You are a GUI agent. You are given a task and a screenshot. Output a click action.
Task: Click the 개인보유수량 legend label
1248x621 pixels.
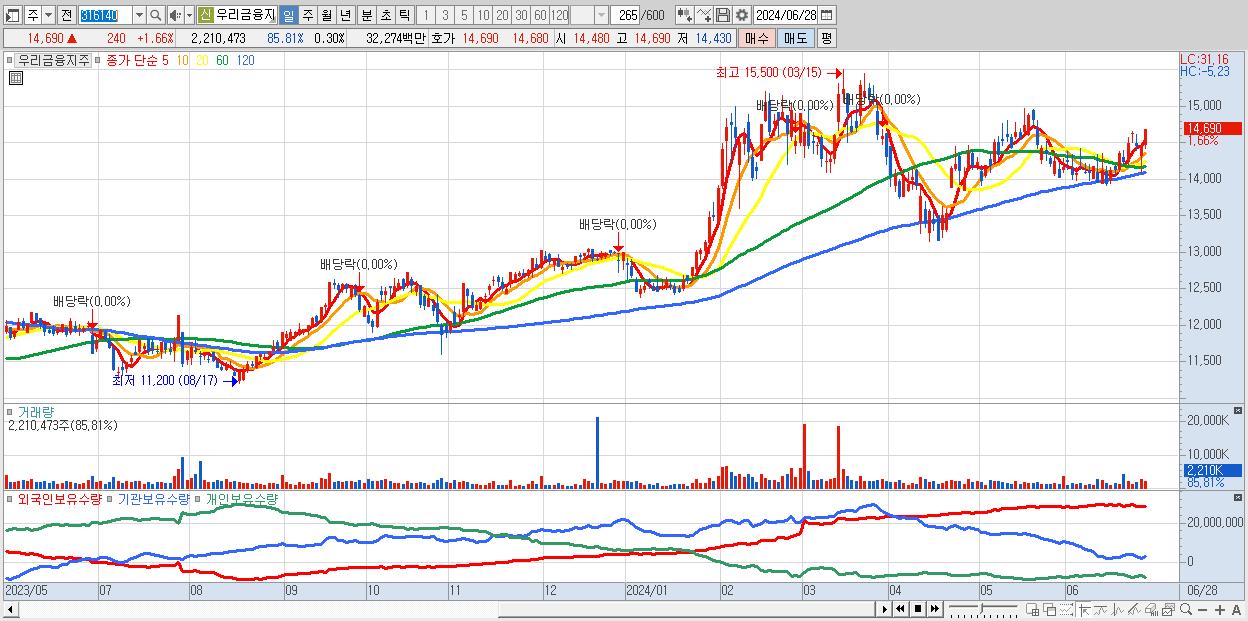[x=242, y=498]
